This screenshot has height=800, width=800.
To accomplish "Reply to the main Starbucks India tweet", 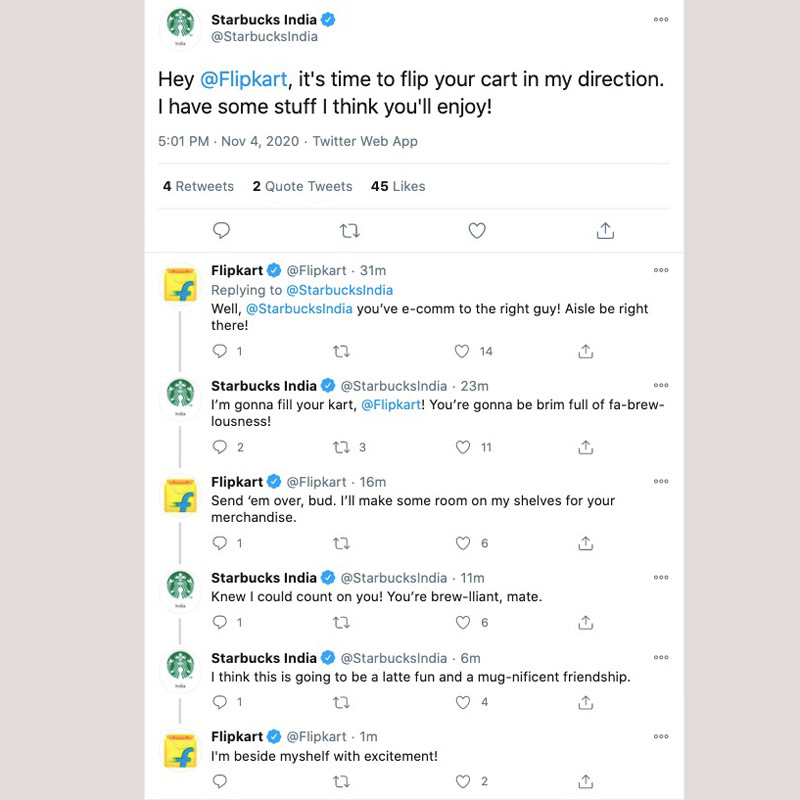I will coord(222,231).
